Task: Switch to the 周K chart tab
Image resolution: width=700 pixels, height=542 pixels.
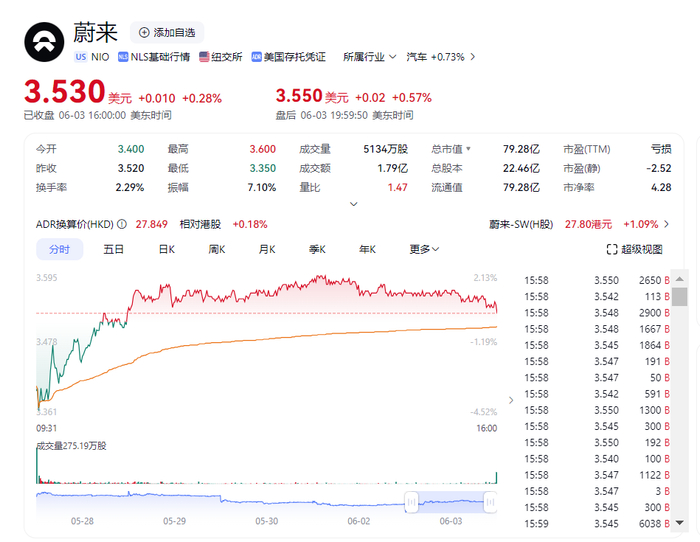Action: click(217, 249)
